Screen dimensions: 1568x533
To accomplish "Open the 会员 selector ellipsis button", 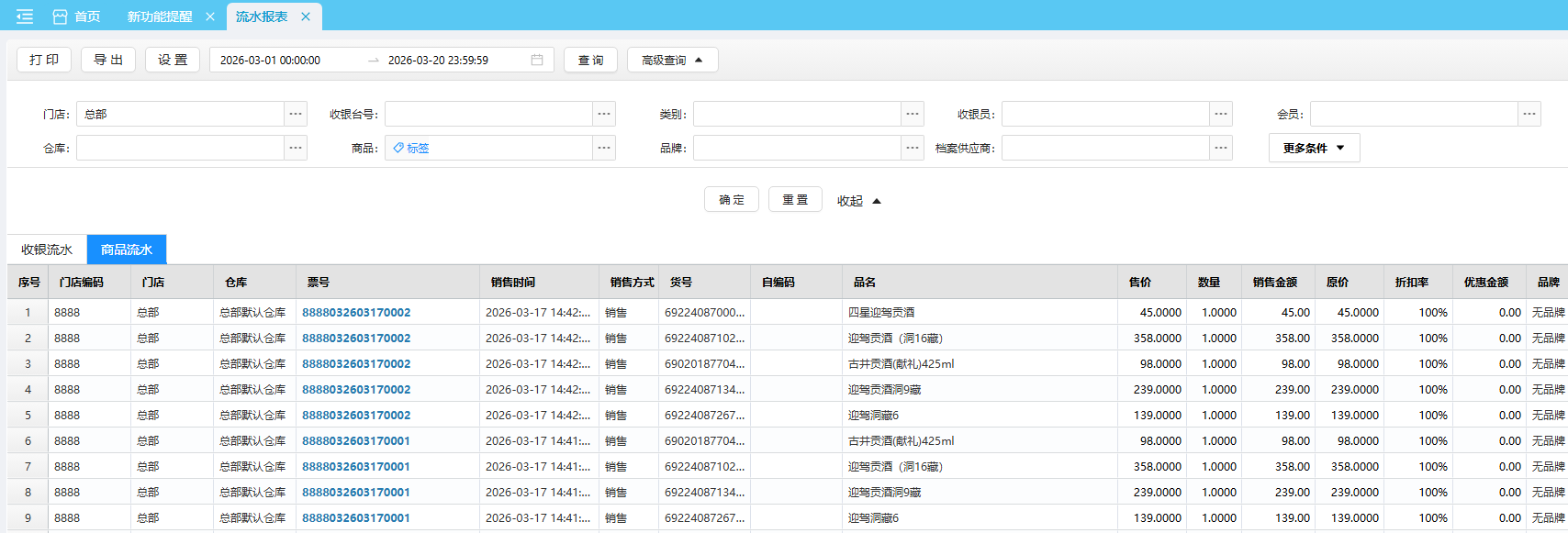I will click(x=1529, y=114).
